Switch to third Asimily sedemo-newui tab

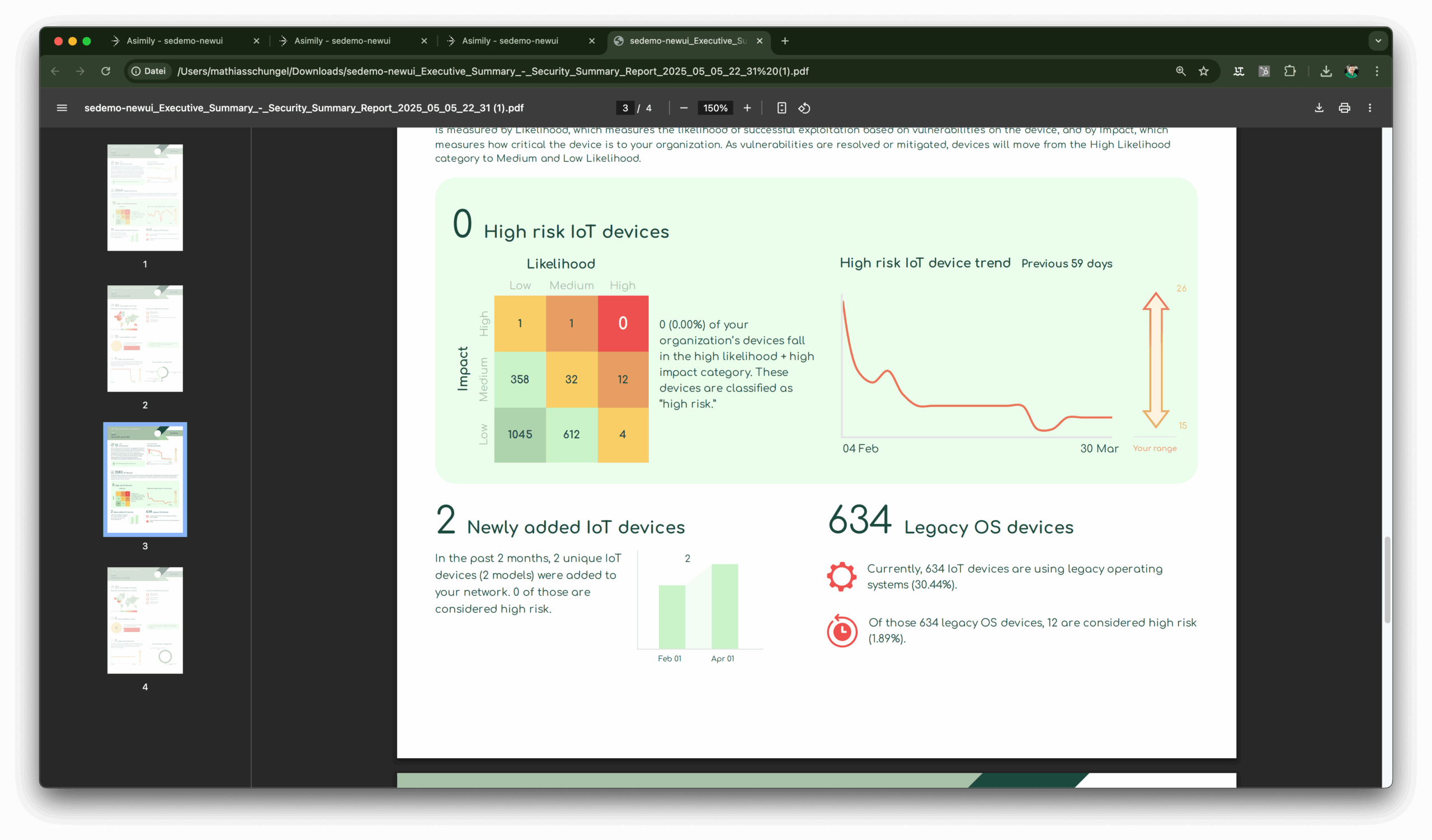tap(510, 41)
